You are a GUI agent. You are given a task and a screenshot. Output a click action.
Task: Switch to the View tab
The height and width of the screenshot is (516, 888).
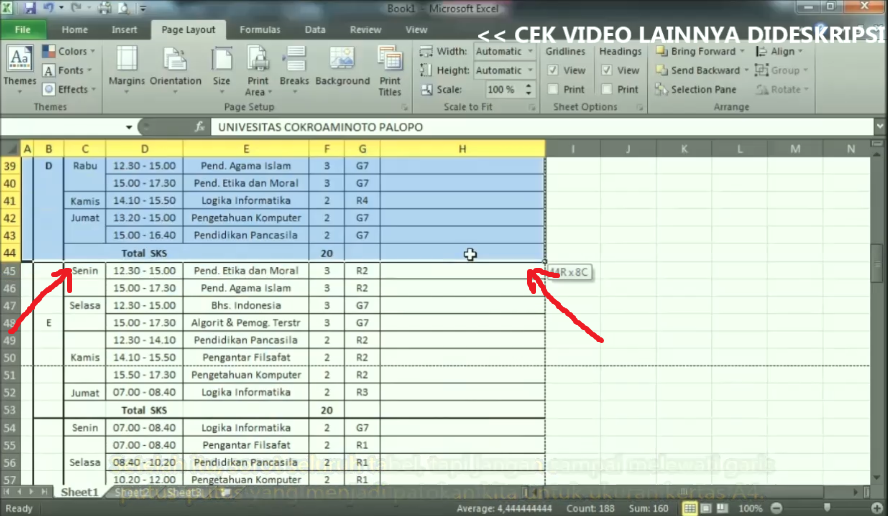(x=416, y=29)
